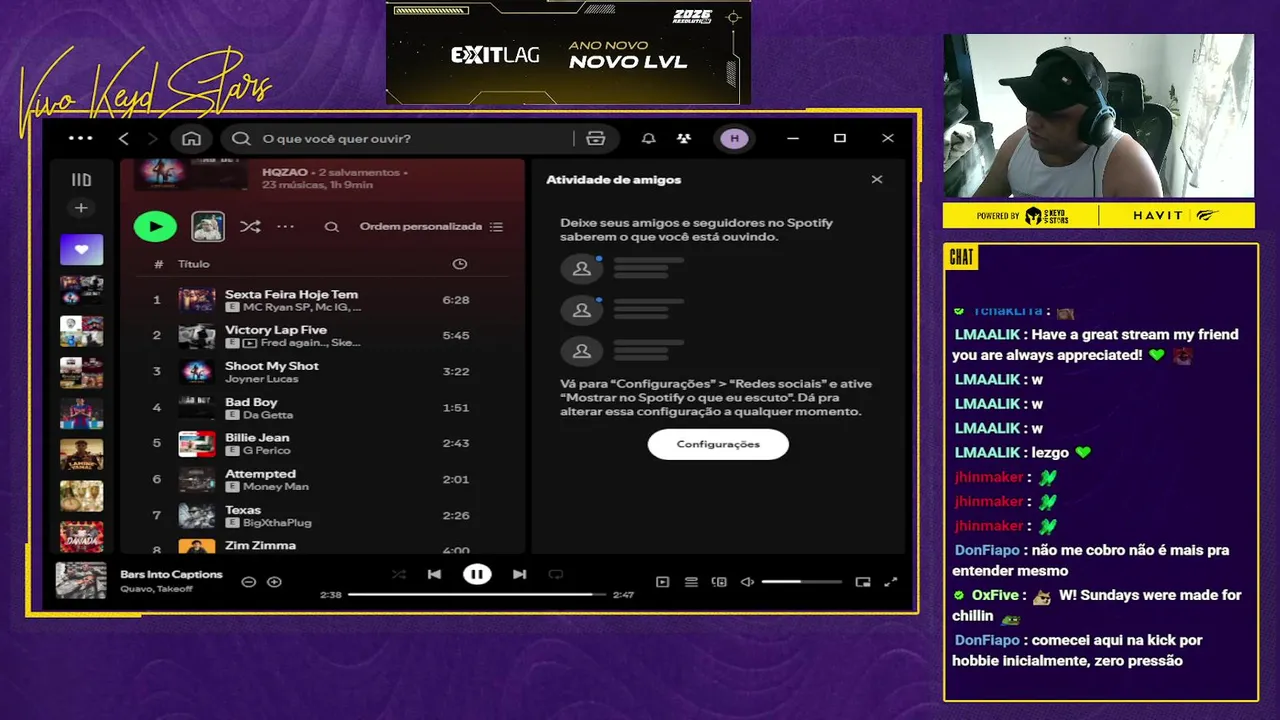Open the profile menu avatar 'H'
Viewport: 1280px width, 720px height.
click(x=734, y=138)
